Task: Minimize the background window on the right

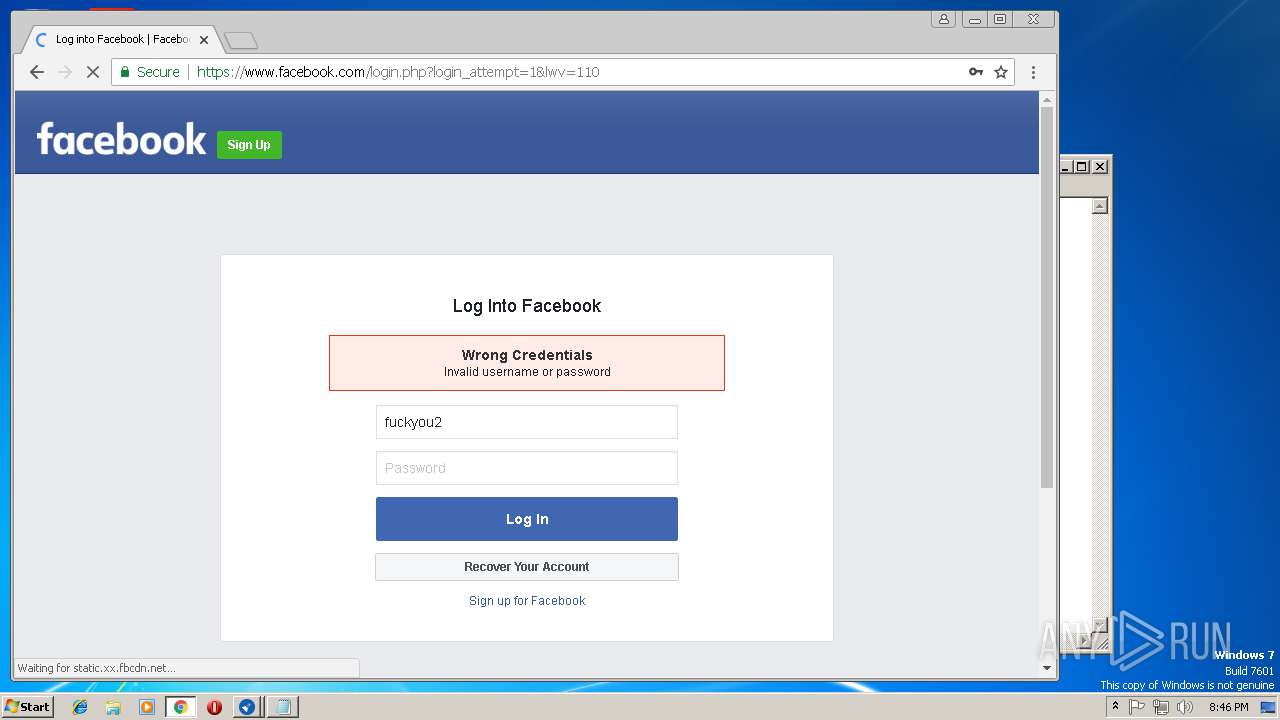Action: point(1066,167)
